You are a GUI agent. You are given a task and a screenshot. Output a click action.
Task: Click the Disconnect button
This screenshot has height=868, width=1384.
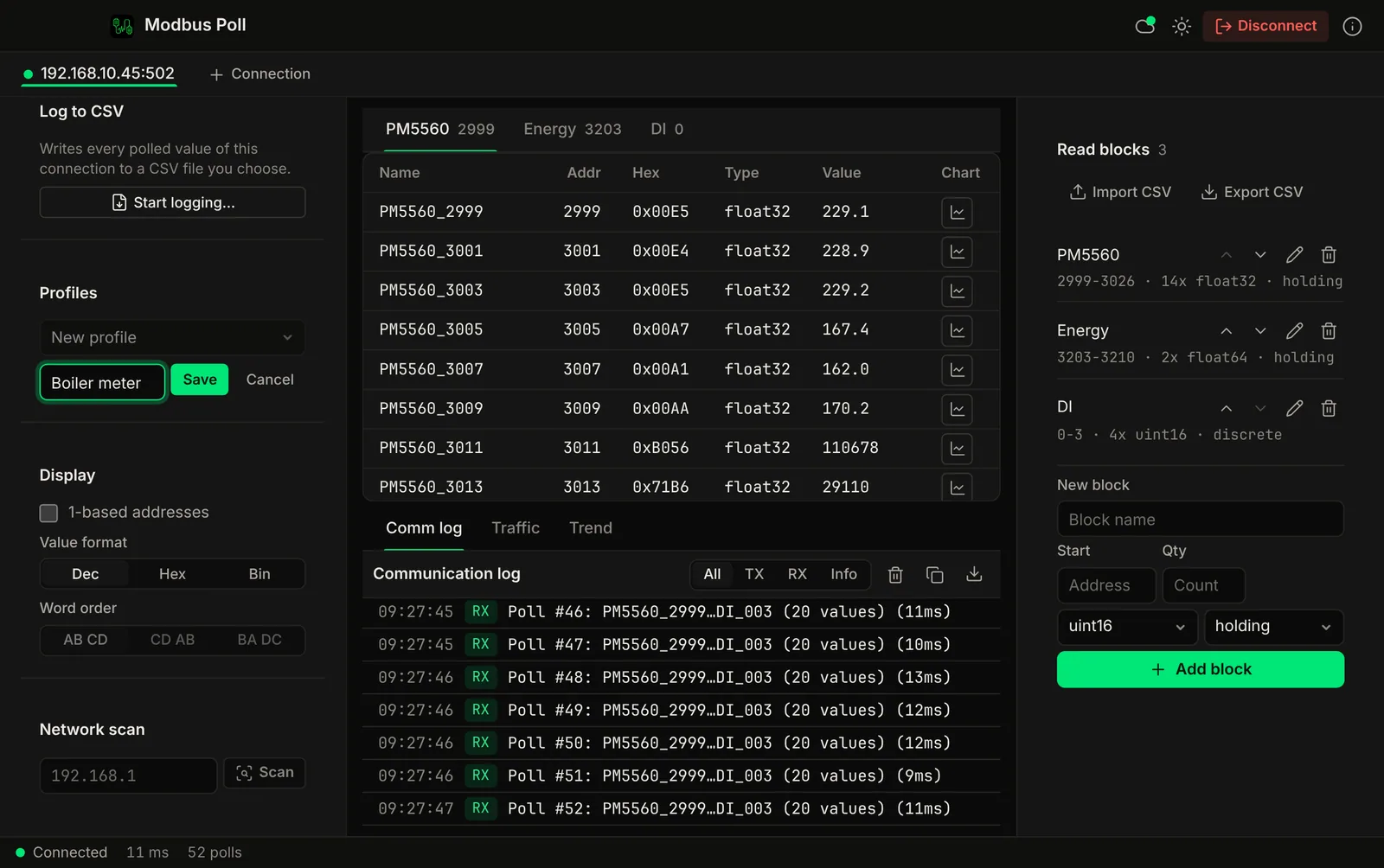tap(1265, 26)
